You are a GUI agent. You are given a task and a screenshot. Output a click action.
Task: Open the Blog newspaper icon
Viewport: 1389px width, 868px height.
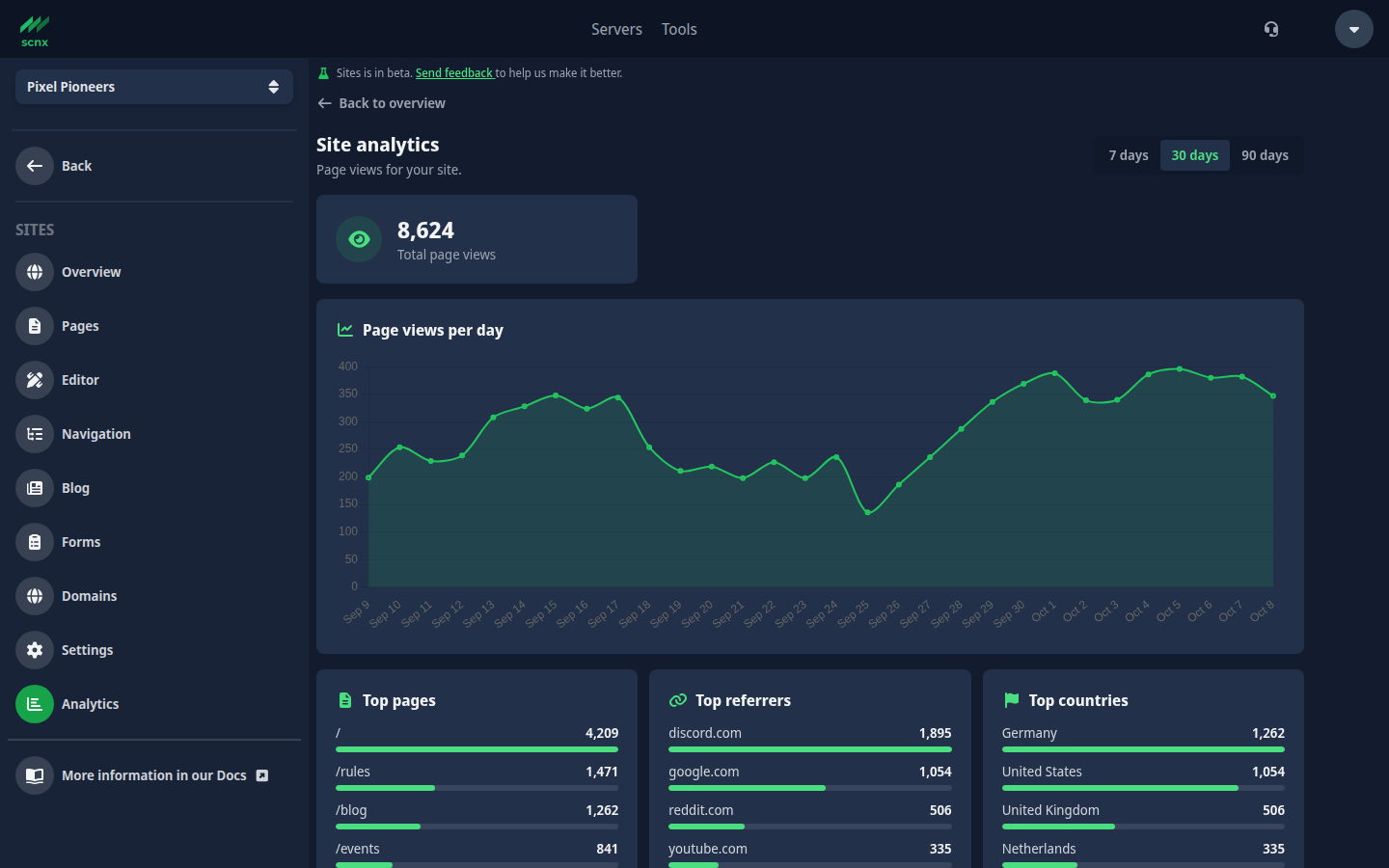(35, 488)
